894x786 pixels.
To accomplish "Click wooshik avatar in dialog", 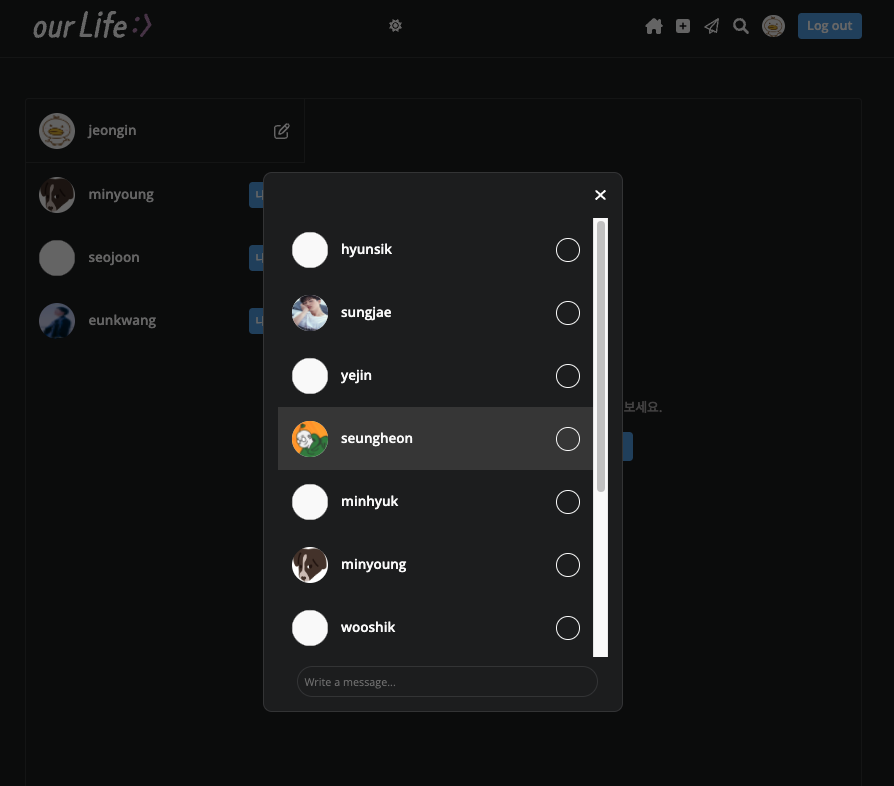I will (310, 628).
